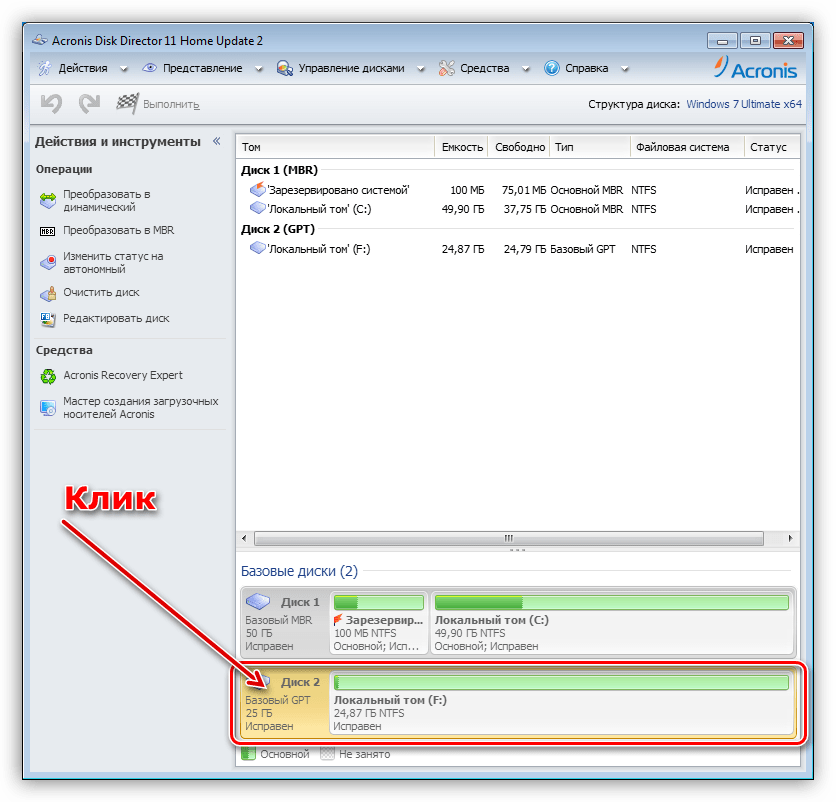Click the bootable media builder icon

pyautogui.click(x=48, y=408)
